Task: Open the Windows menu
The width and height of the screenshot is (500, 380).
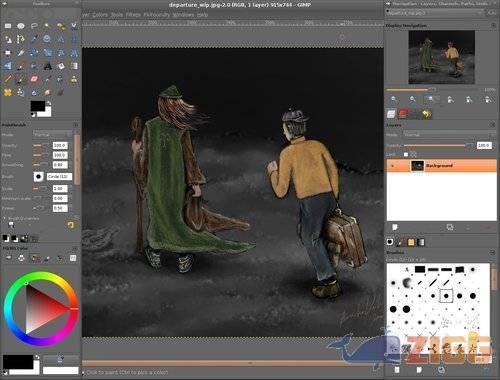Action: click(x=183, y=15)
